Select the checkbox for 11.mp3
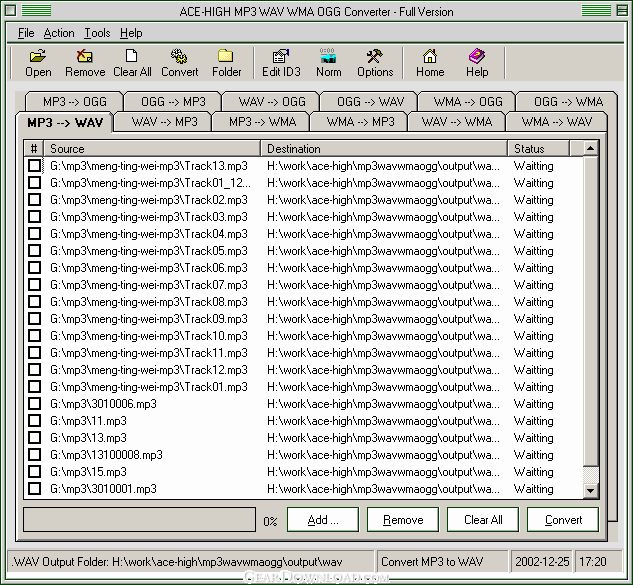 point(35,421)
